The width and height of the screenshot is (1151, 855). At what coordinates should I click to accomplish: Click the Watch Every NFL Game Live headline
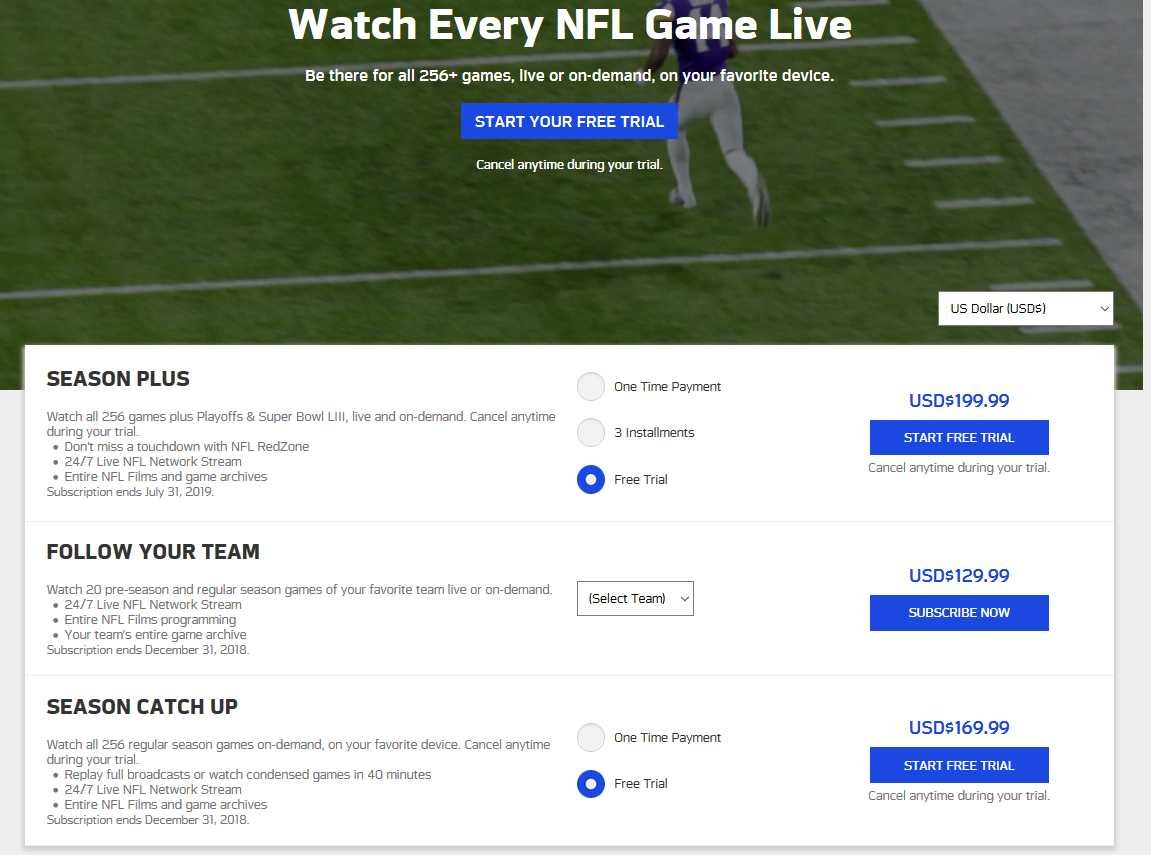[570, 24]
